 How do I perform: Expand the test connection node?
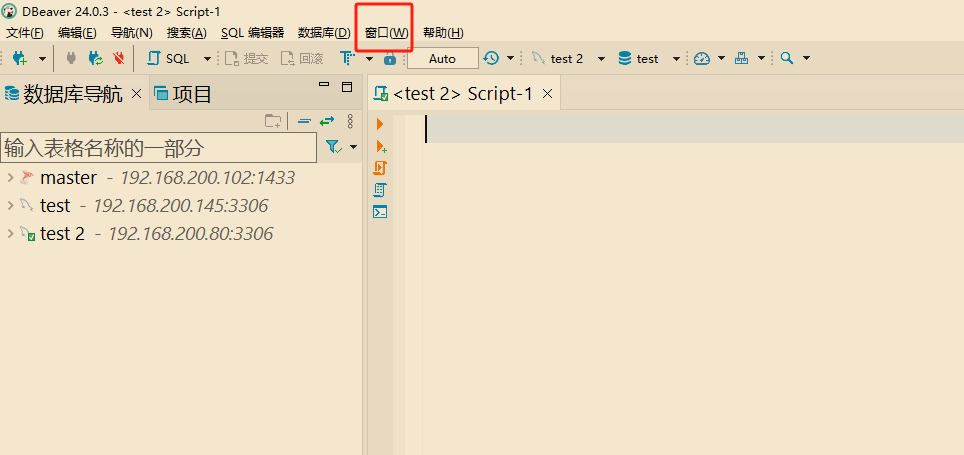coord(10,206)
